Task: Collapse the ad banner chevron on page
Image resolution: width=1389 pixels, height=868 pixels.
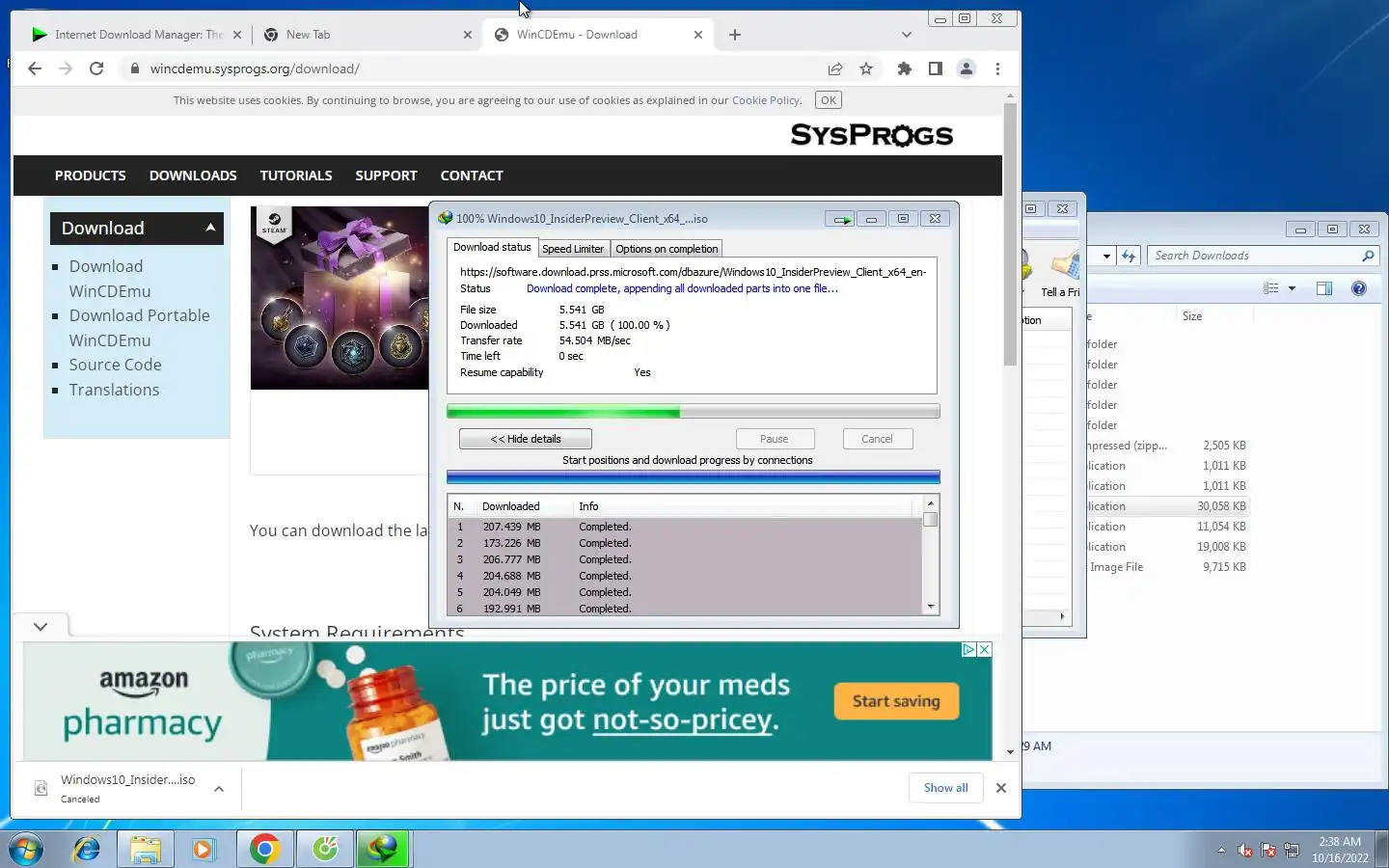Action: [x=41, y=627]
